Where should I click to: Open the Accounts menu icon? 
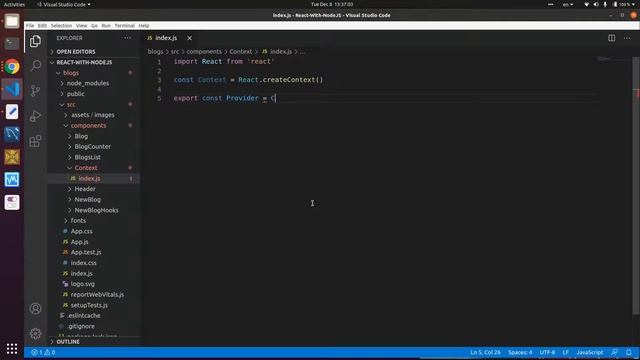[x=36, y=309]
